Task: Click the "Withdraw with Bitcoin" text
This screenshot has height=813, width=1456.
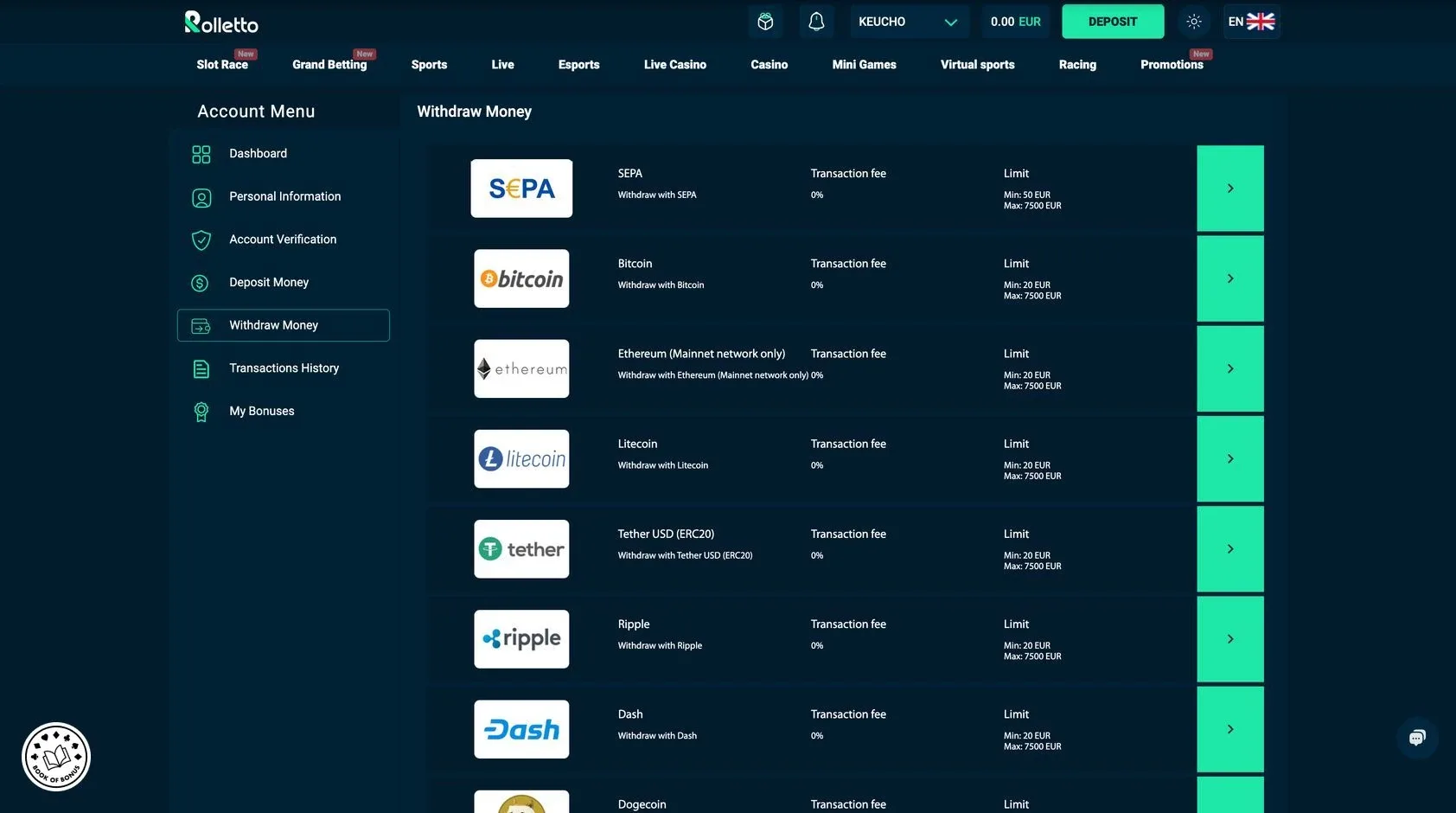Action: [x=661, y=285]
